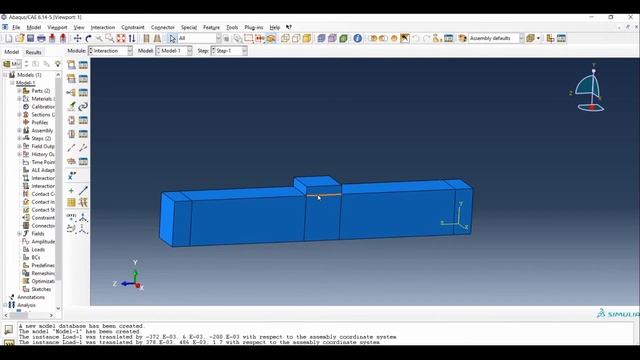Select the Pan View tool
Image resolution: width=640 pixels, height=360 pixels.
pyautogui.click(x=77, y=38)
